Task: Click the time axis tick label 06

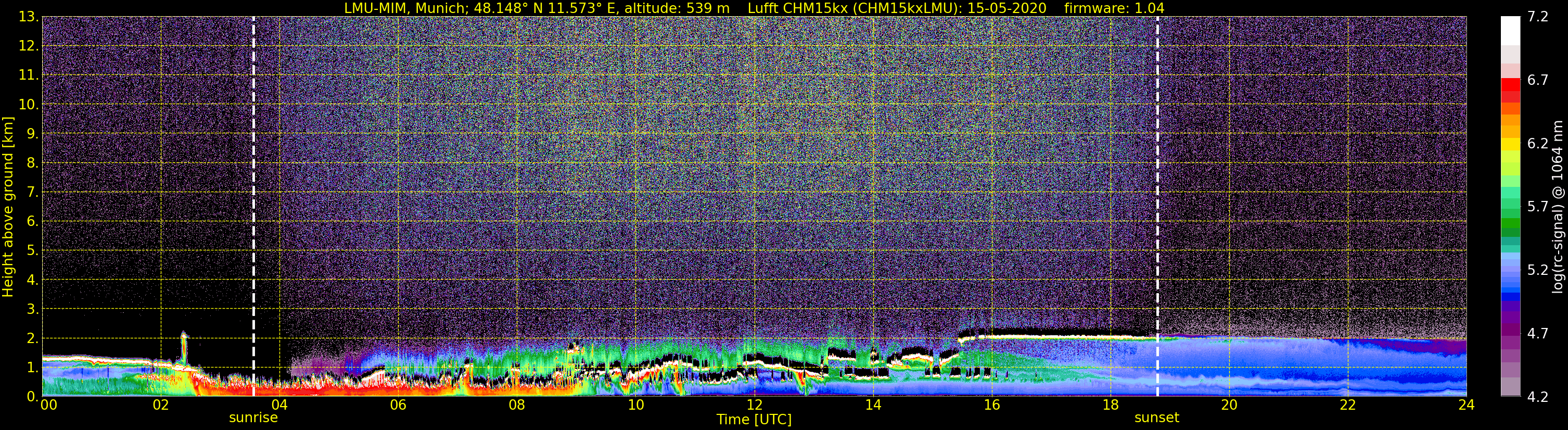Action: (398, 406)
